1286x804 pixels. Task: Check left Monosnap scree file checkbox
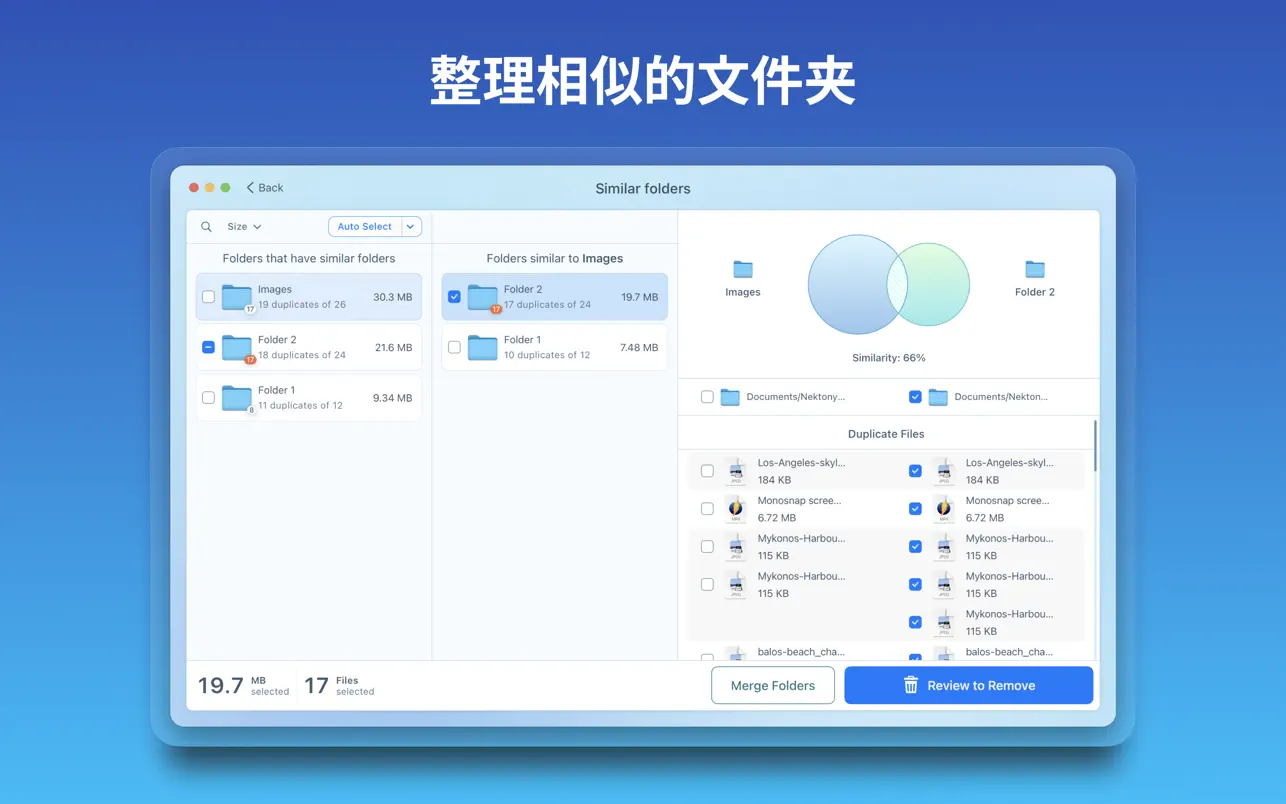tap(707, 509)
